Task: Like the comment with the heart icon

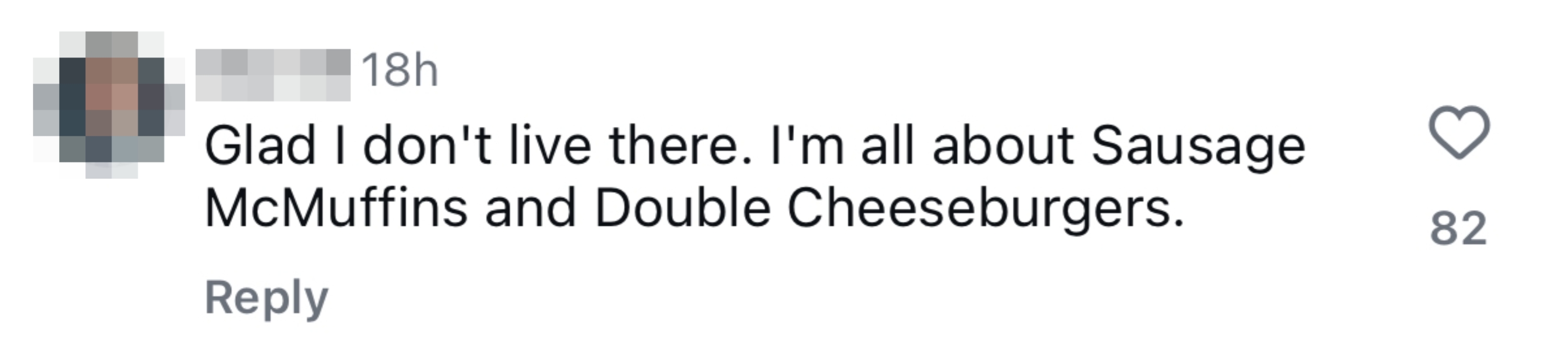Action: (x=1459, y=132)
